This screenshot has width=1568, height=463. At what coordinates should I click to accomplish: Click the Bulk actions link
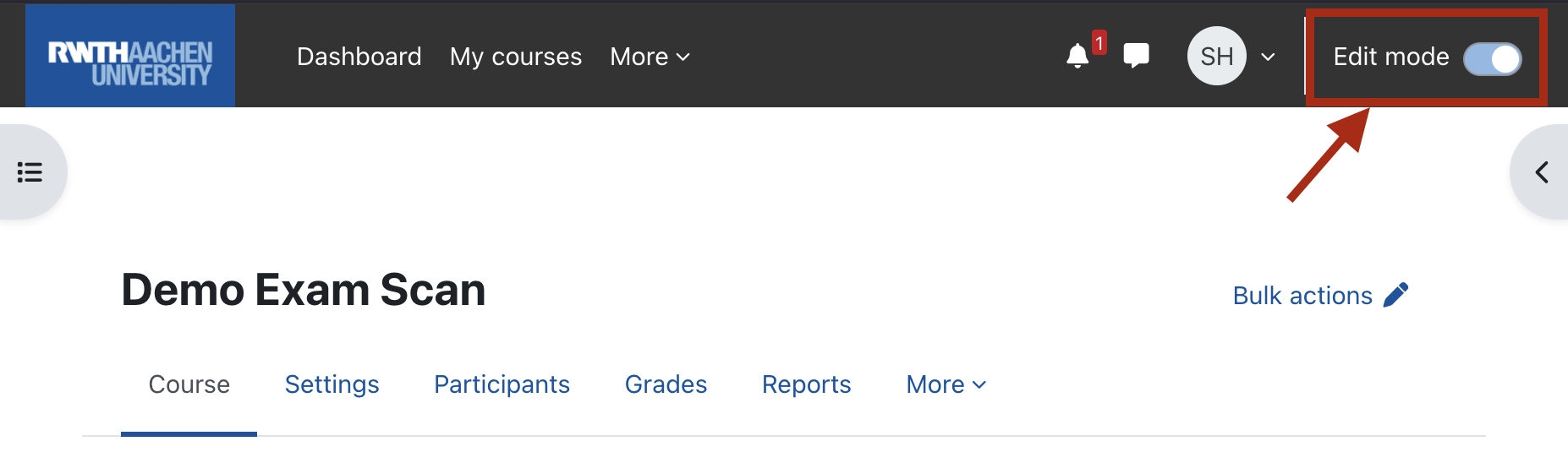click(x=1302, y=296)
